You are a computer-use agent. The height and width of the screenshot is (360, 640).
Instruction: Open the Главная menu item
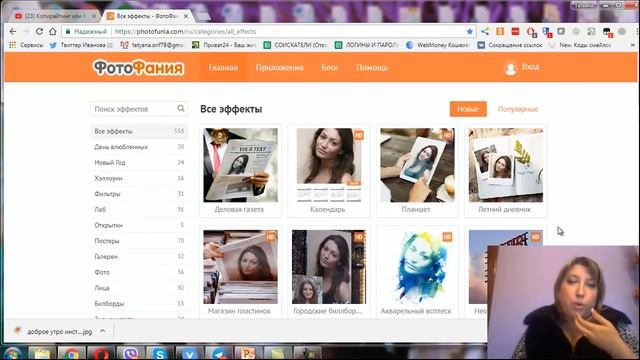(223, 68)
